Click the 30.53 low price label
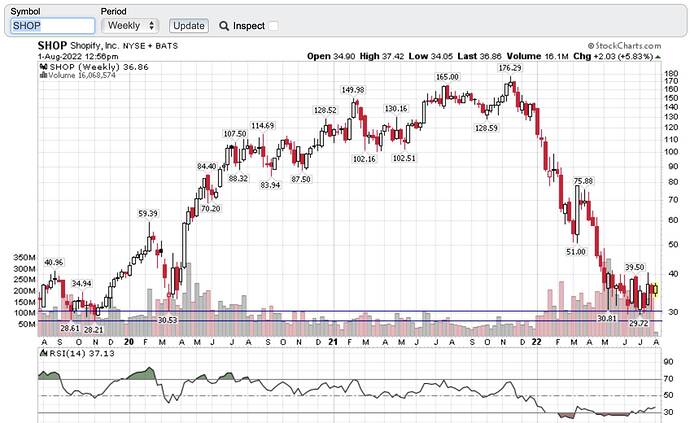Screen dimensions: 690x423 pyautogui.click(x=168, y=320)
